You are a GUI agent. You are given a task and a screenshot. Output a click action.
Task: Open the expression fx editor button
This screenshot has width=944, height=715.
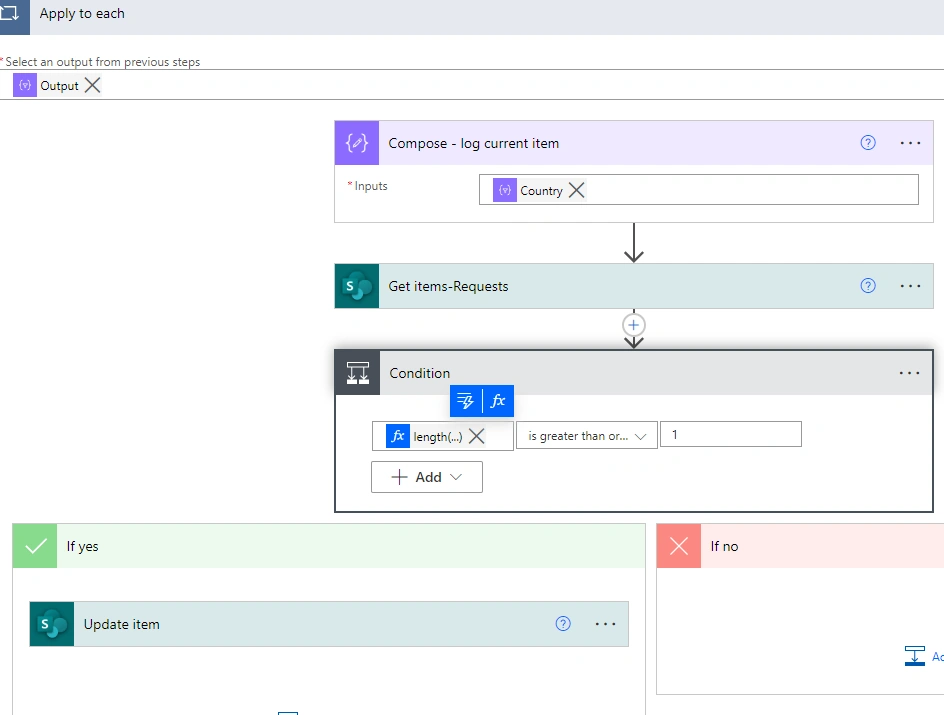[498, 401]
